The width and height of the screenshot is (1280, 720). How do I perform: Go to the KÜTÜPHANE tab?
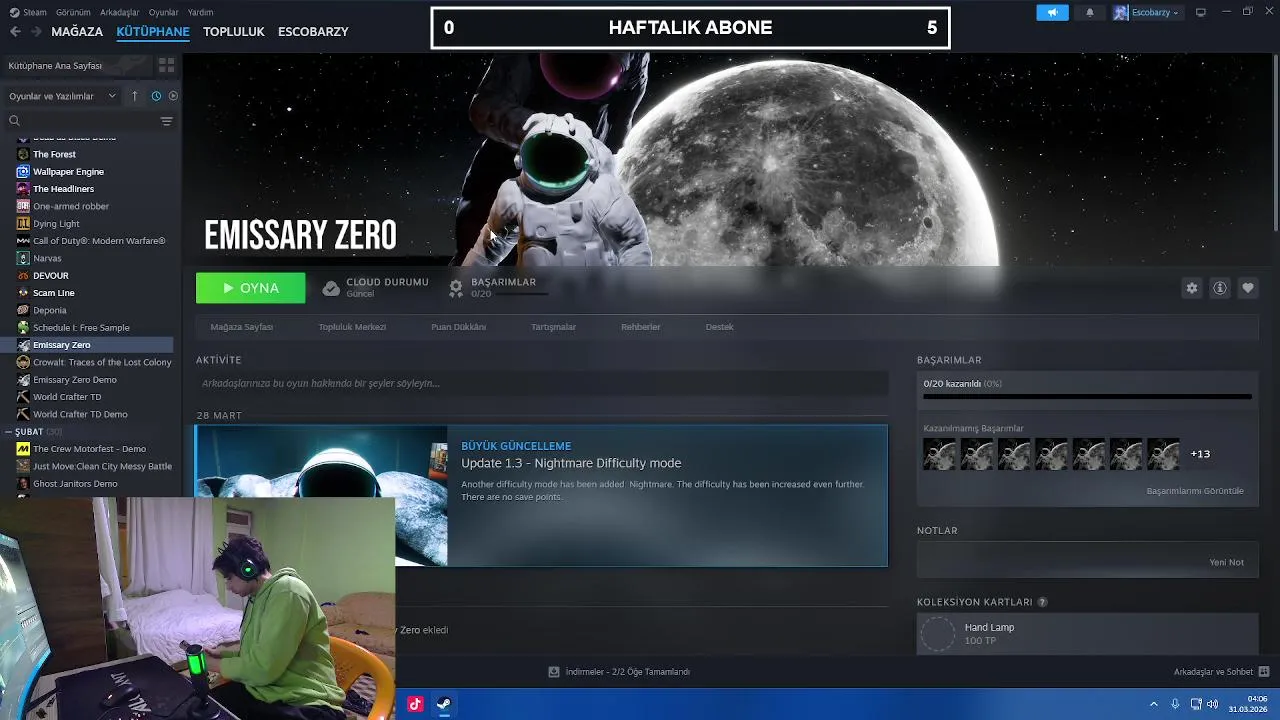pyautogui.click(x=153, y=31)
